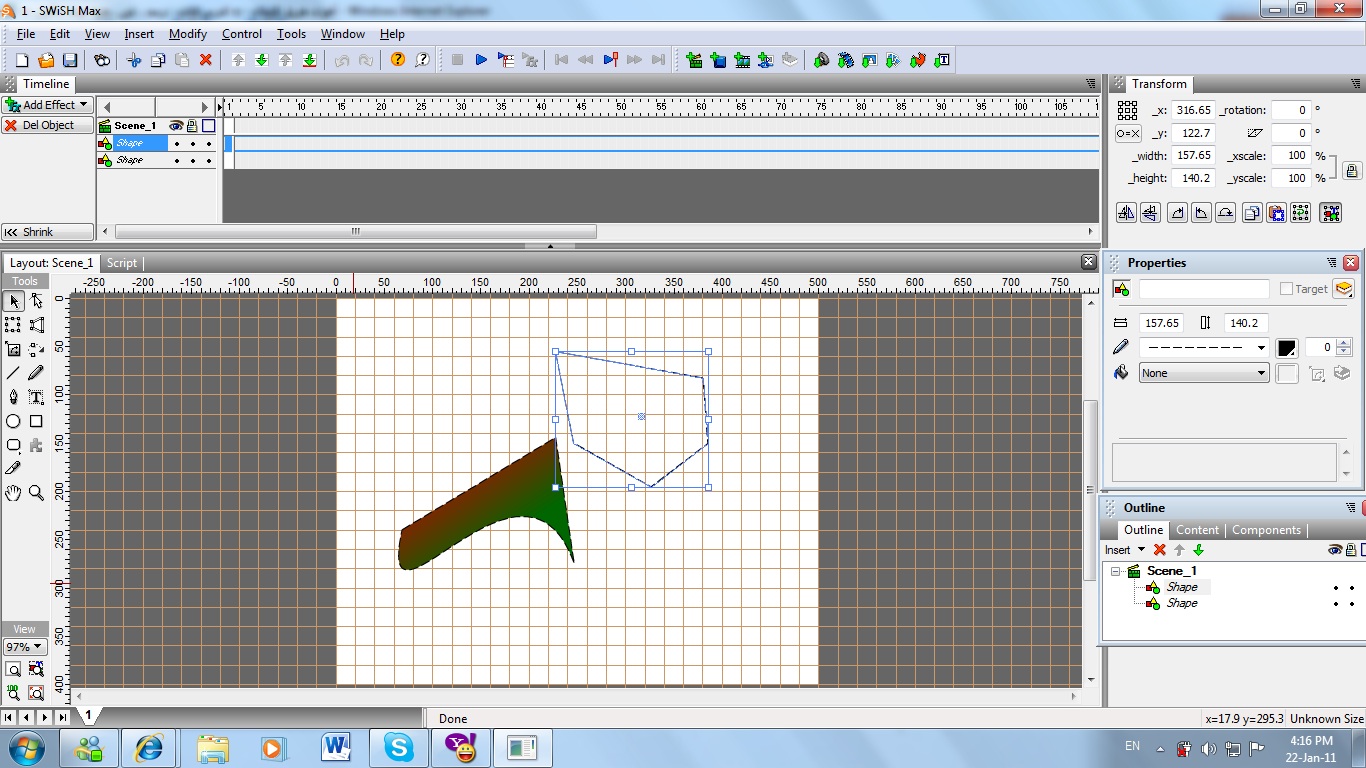The width and height of the screenshot is (1366, 768).
Task: Select the Bezier pen tool
Action: (x=14, y=397)
